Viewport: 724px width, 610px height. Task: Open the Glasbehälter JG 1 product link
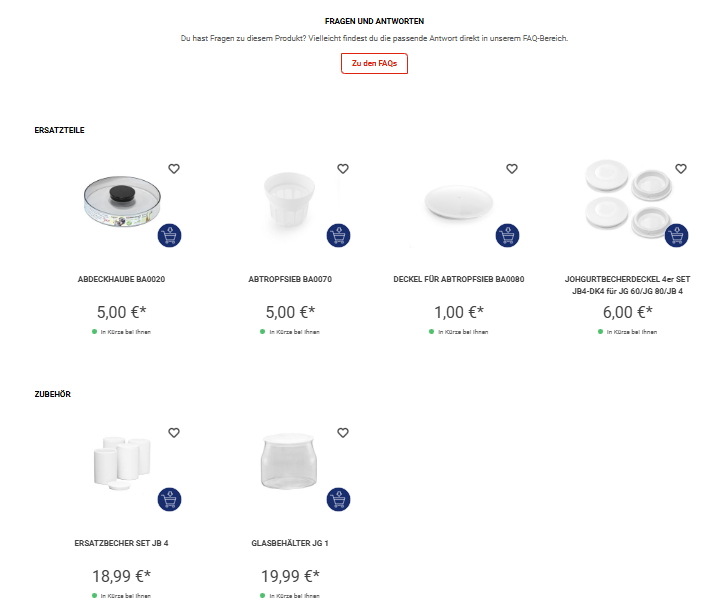coord(290,543)
